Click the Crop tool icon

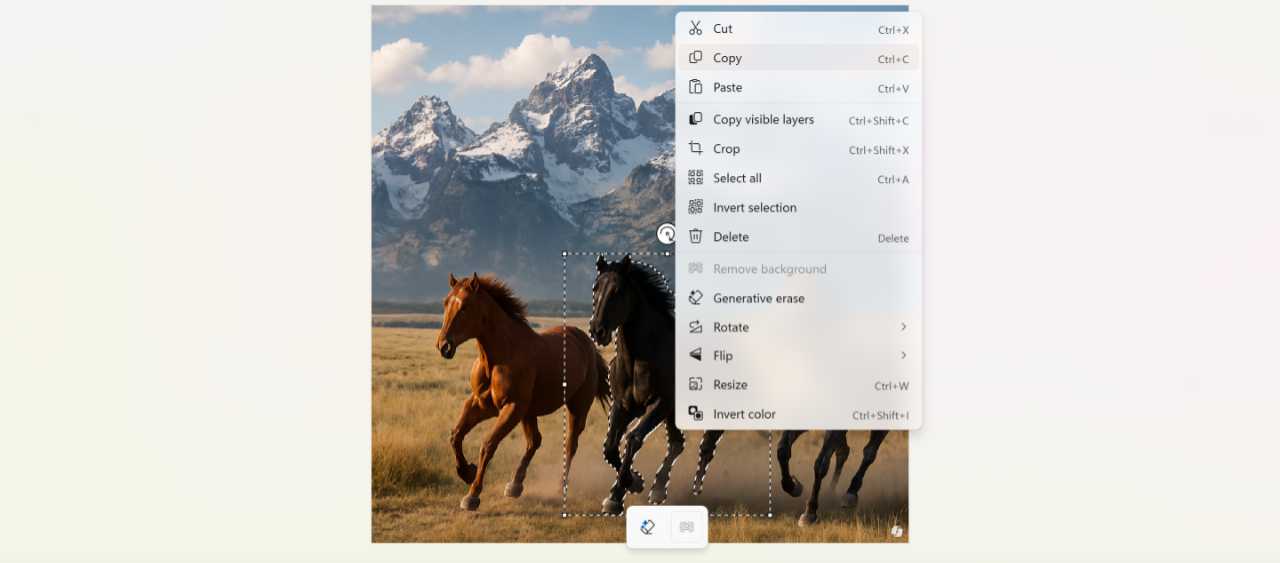[x=695, y=148]
